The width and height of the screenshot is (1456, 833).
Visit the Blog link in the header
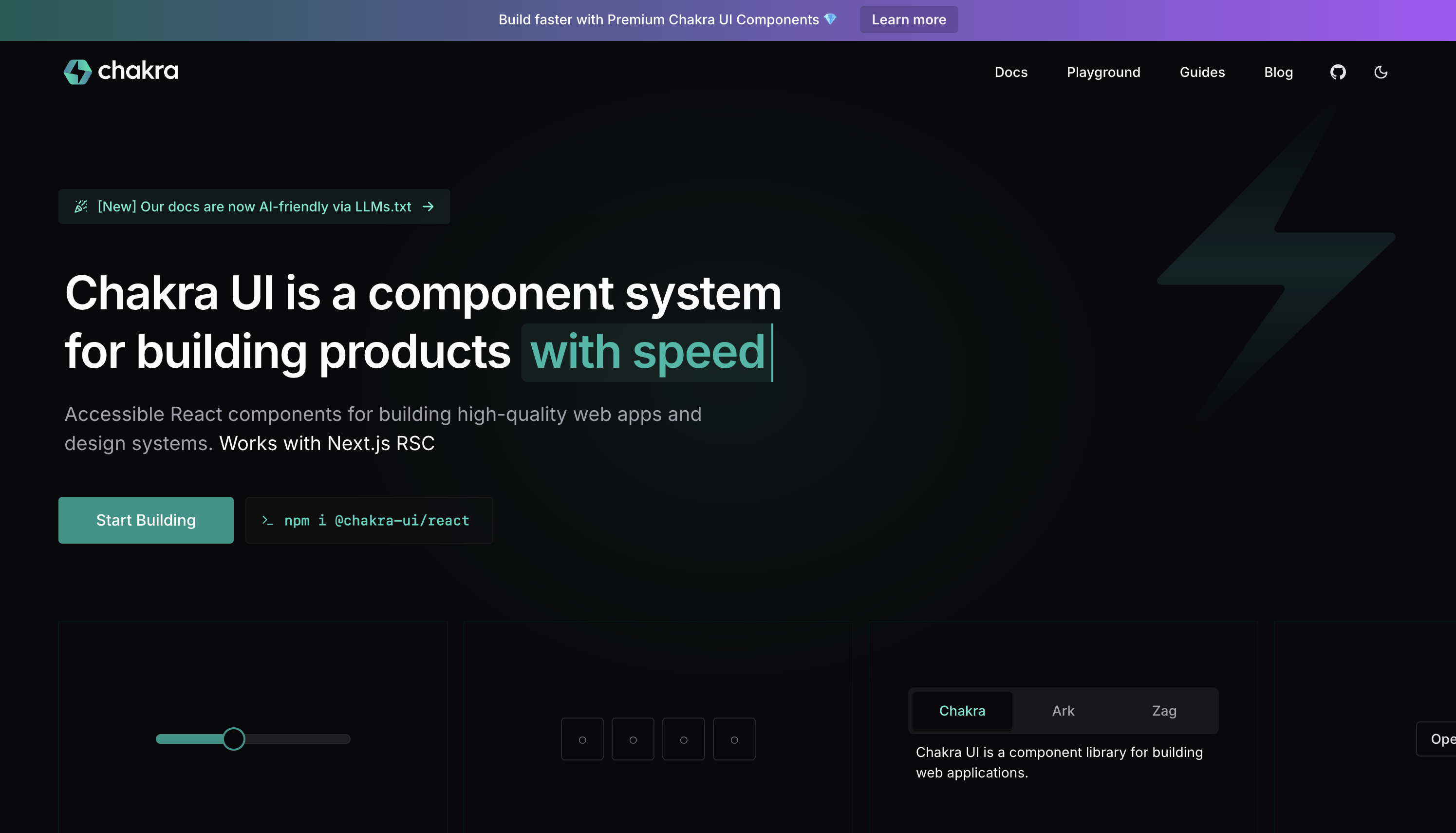click(1278, 72)
